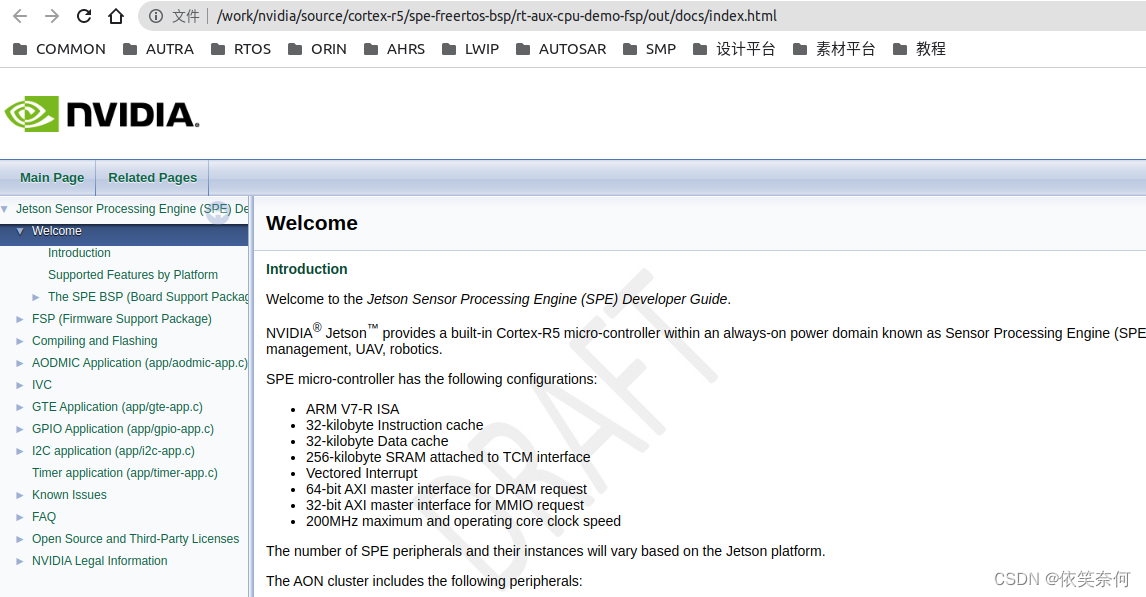Click '200MHz maximum and operating core clock speed'
This screenshot has height=597, width=1146.
pos(463,521)
